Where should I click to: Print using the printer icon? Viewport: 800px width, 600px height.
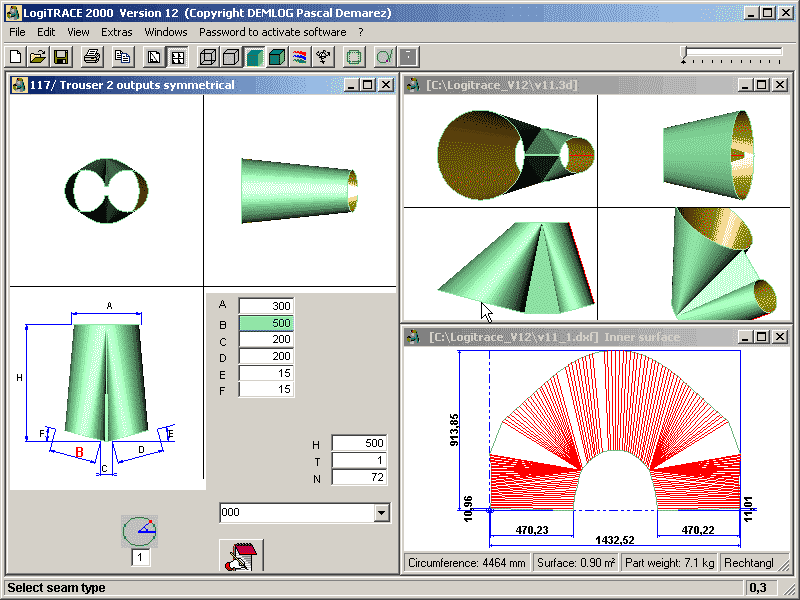coord(92,57)
